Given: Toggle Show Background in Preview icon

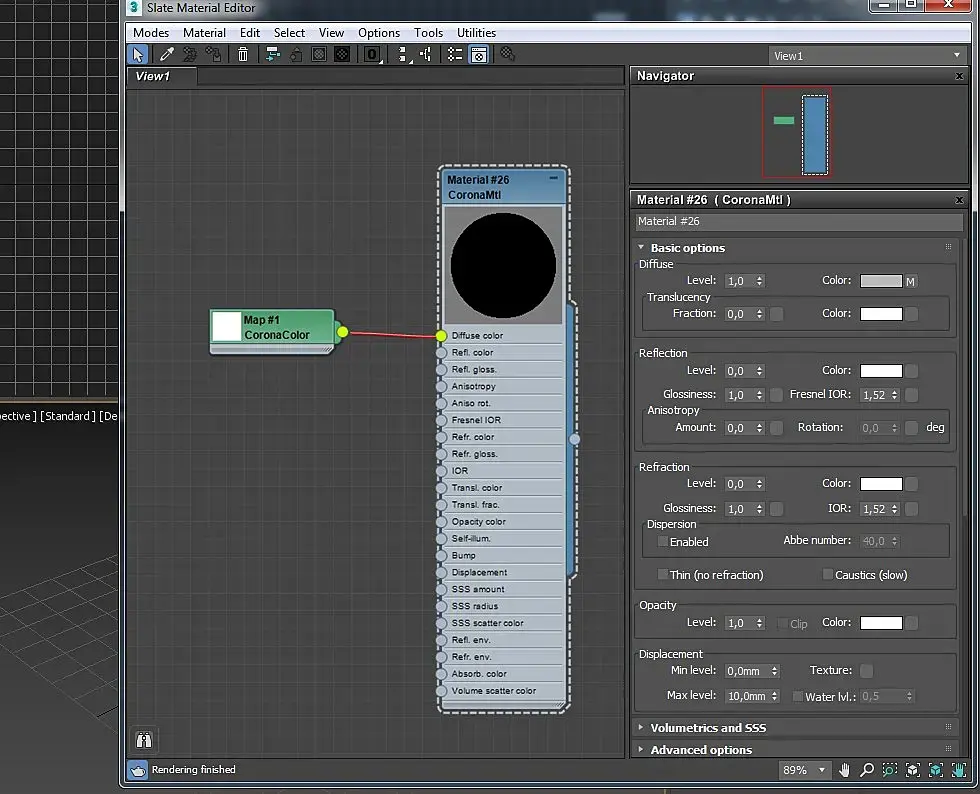Looking at the screenshot, I should (342, 55).
